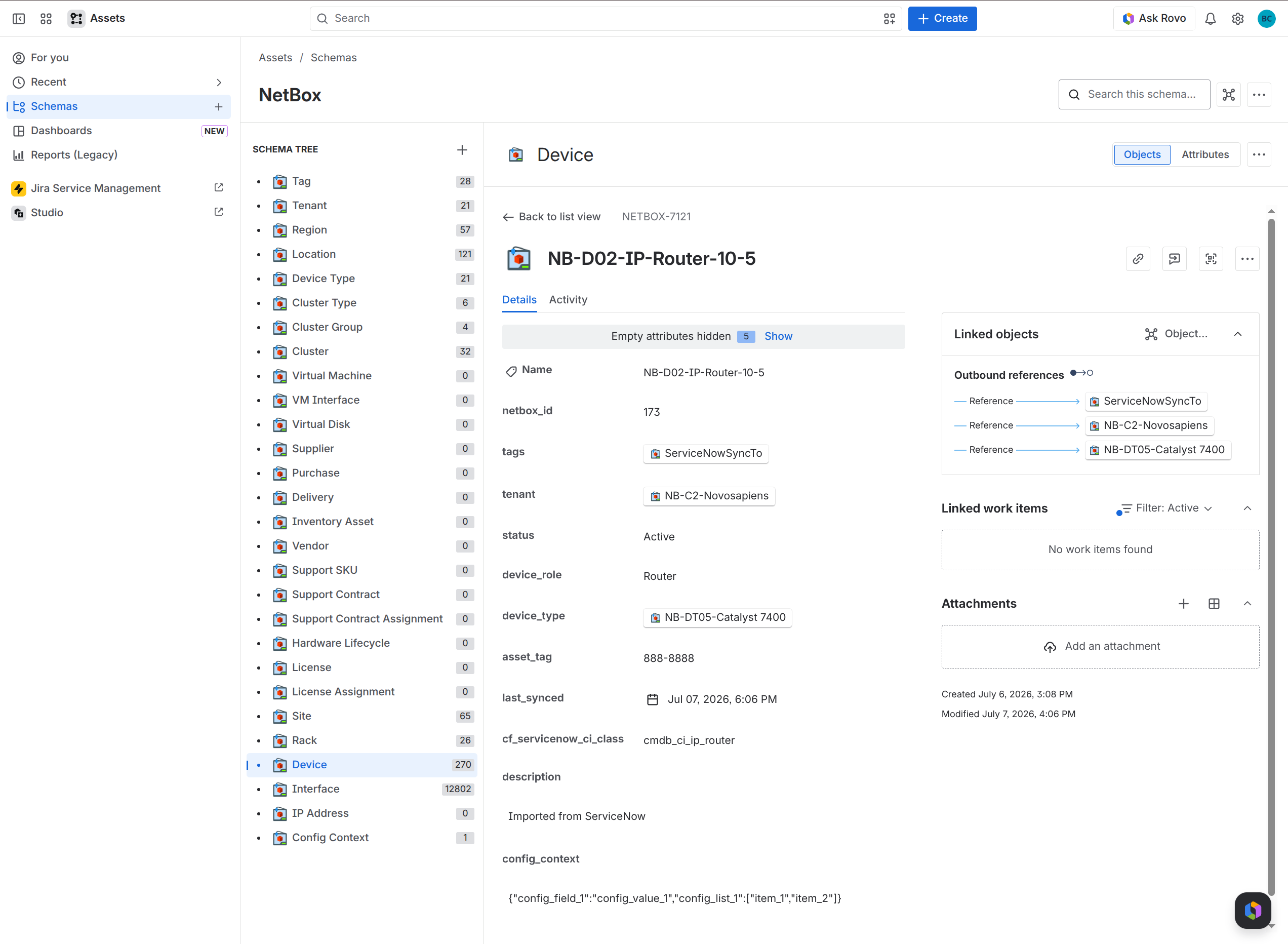Image resolution: width=1288 pixels, height=944 pixels.
Task: Select Tag in schema tree
Action: (x=362, y=182)
